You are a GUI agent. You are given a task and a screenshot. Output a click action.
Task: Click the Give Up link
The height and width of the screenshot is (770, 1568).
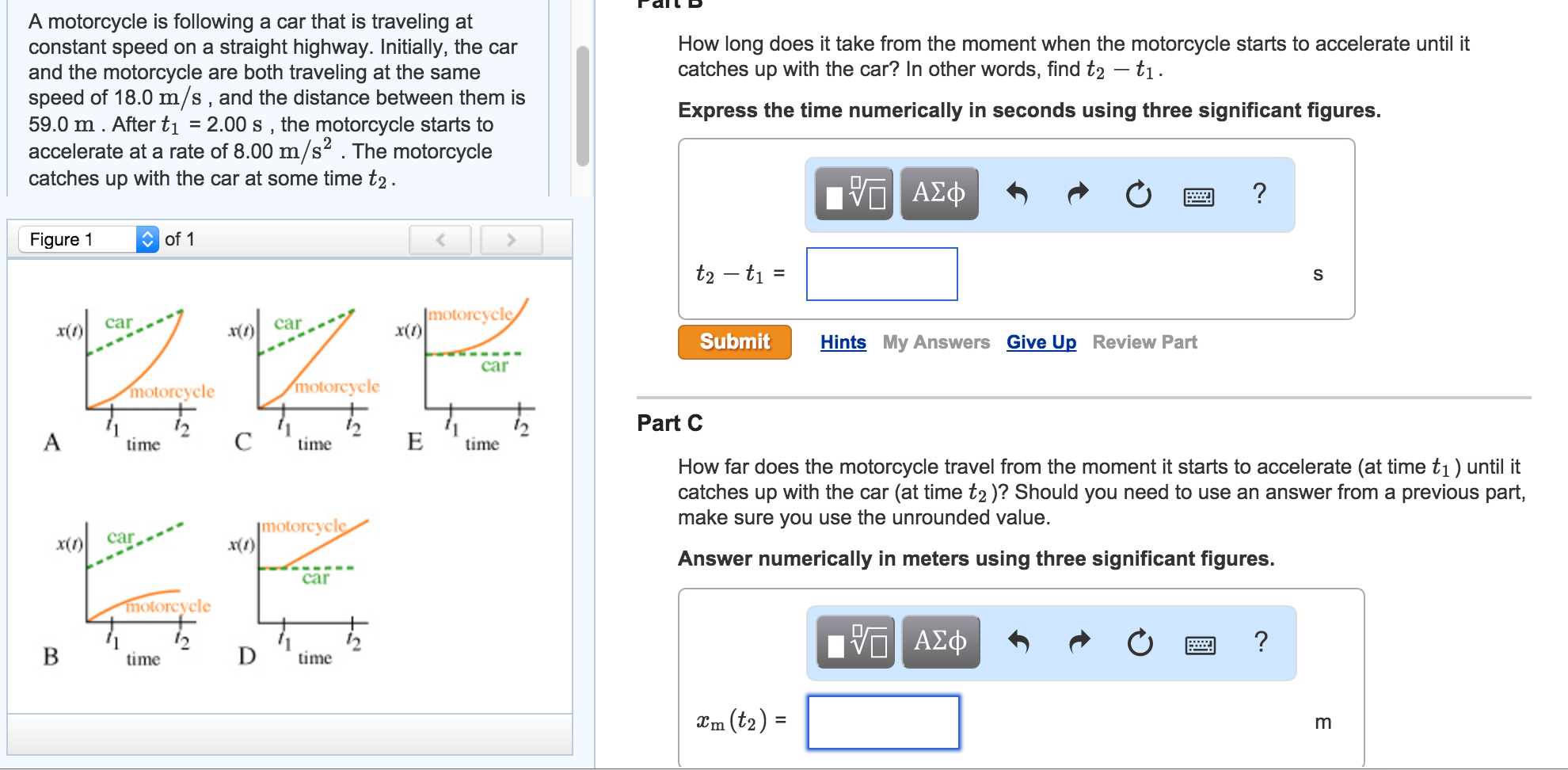[x=1041, y=342]
